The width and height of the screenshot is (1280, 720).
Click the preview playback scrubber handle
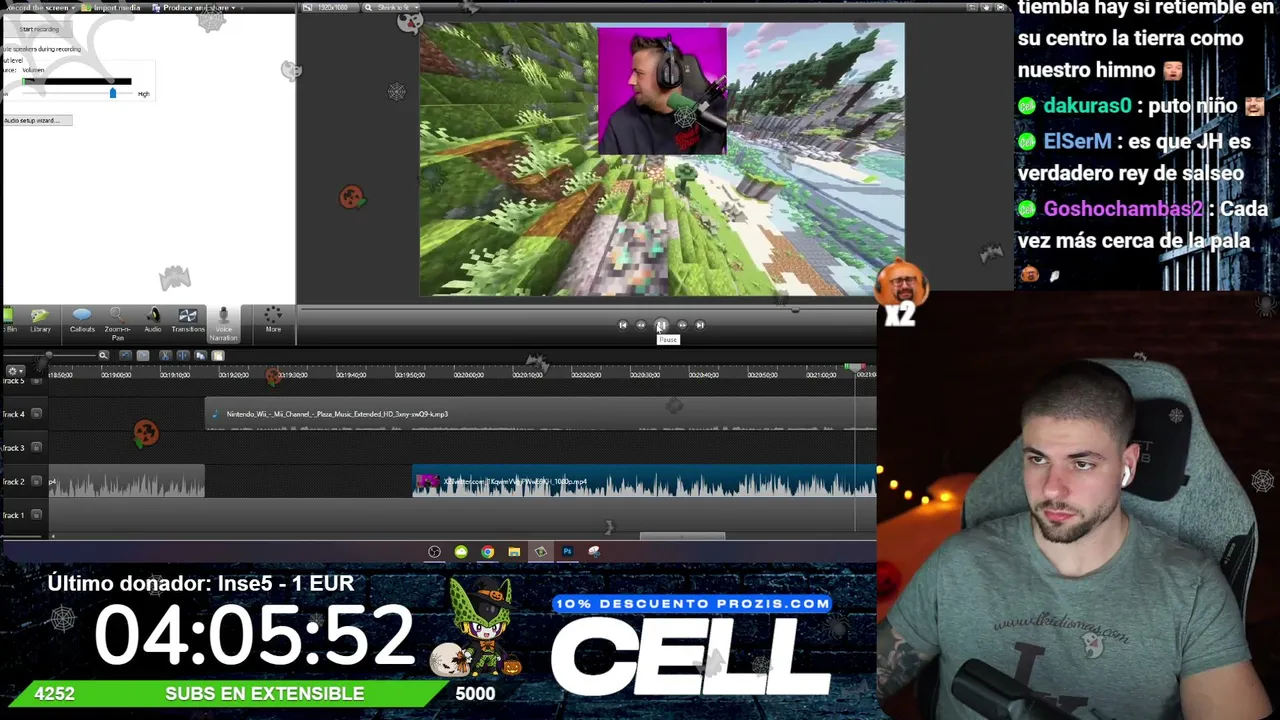click(x=795, y=310)
